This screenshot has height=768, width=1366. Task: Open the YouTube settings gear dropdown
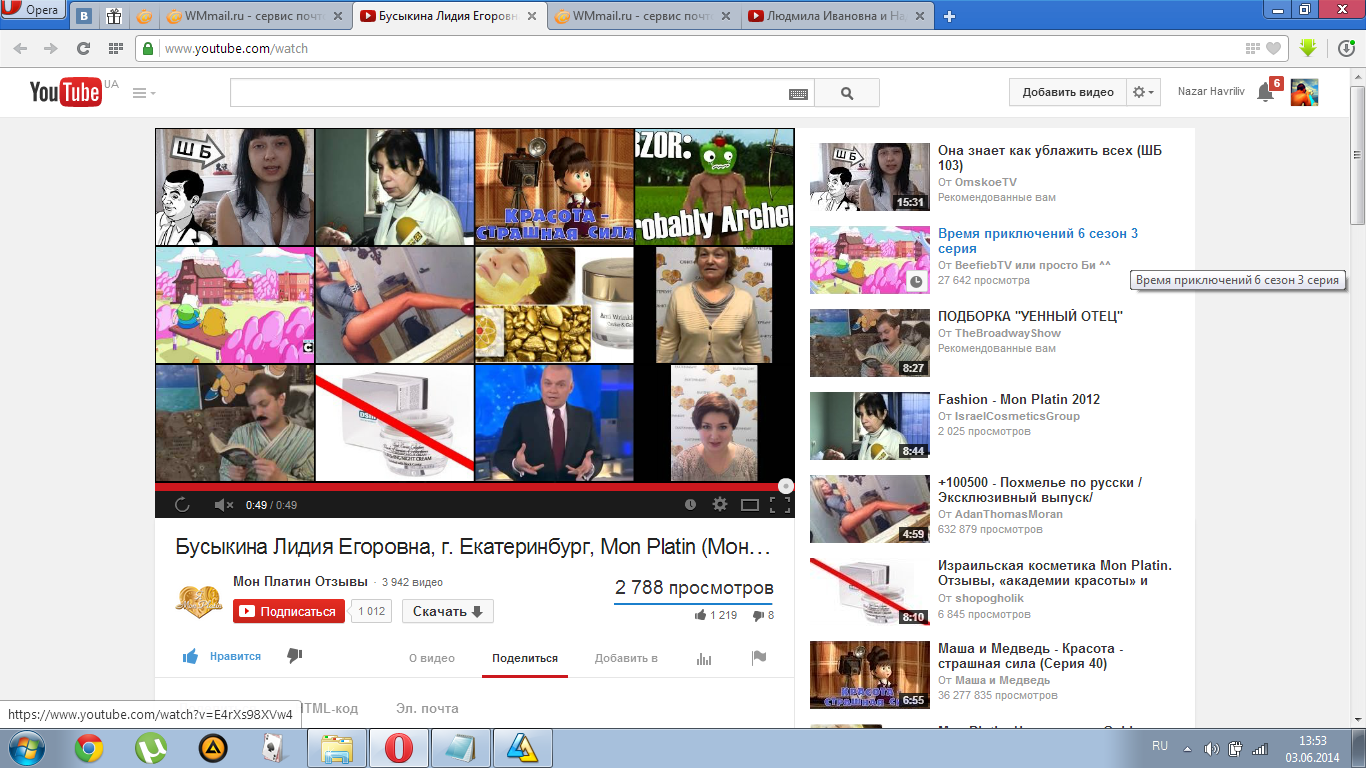(x=1143, y=92)
